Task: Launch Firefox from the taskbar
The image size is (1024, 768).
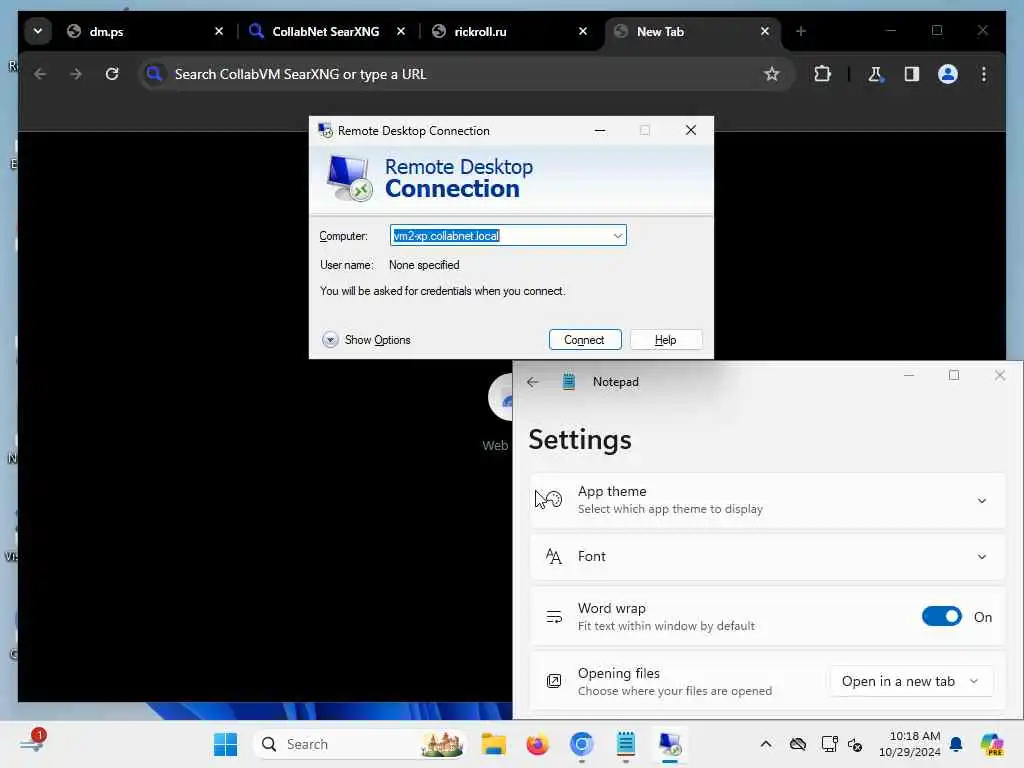Action: (x=537, y=744)
